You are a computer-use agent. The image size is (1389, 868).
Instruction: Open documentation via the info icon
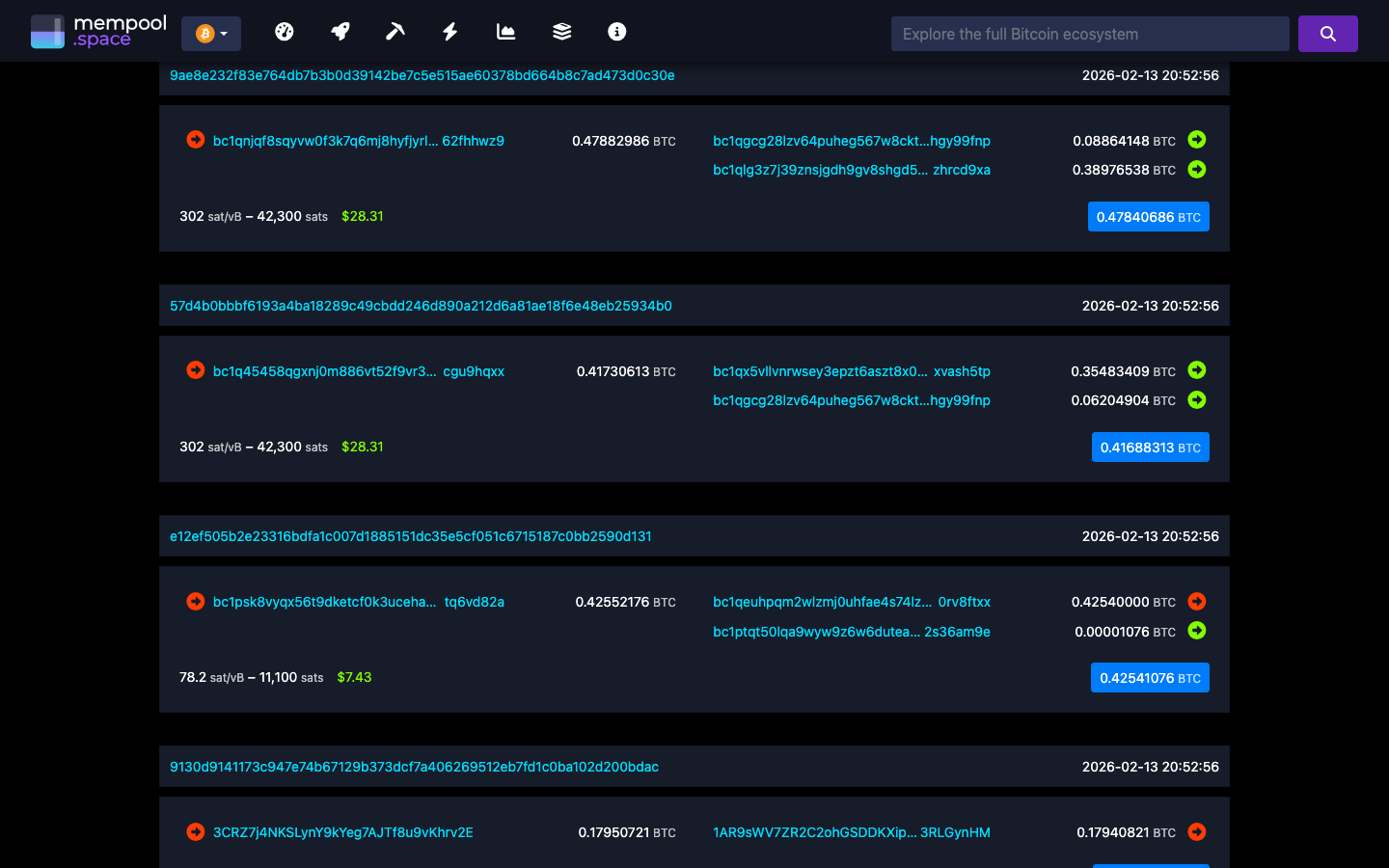pyautogui.click(x=615, y=31)
